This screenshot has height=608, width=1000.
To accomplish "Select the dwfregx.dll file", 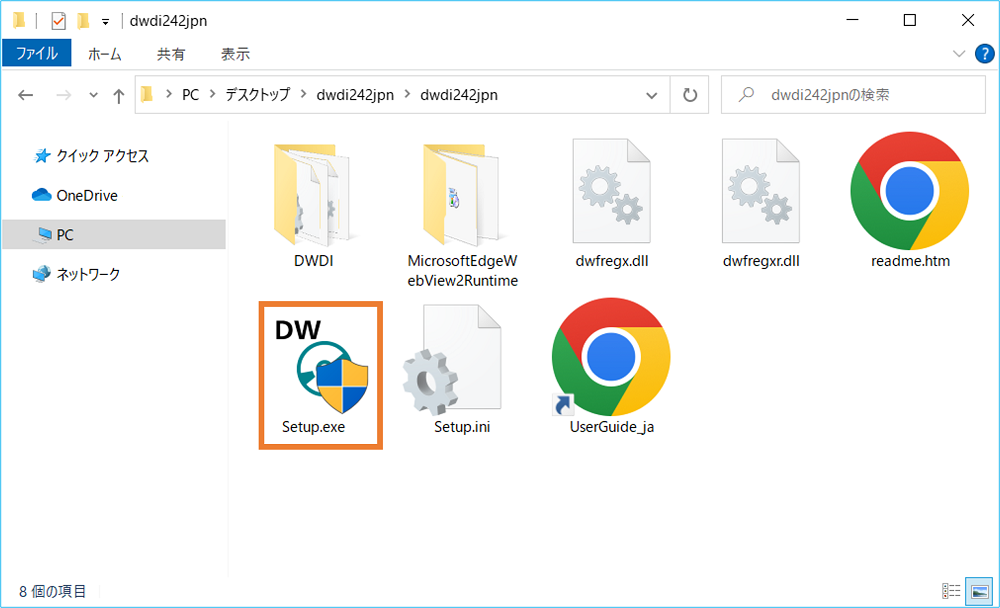I will [612, 204].
